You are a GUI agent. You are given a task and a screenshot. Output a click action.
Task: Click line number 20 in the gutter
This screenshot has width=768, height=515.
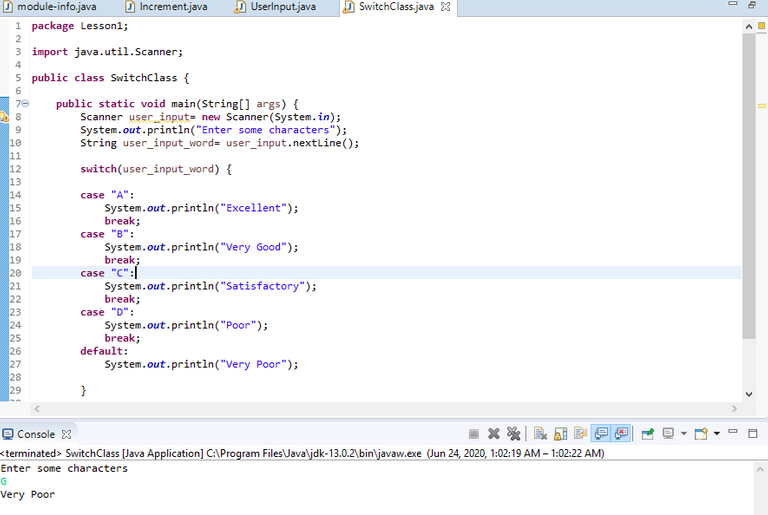[15, 273]
